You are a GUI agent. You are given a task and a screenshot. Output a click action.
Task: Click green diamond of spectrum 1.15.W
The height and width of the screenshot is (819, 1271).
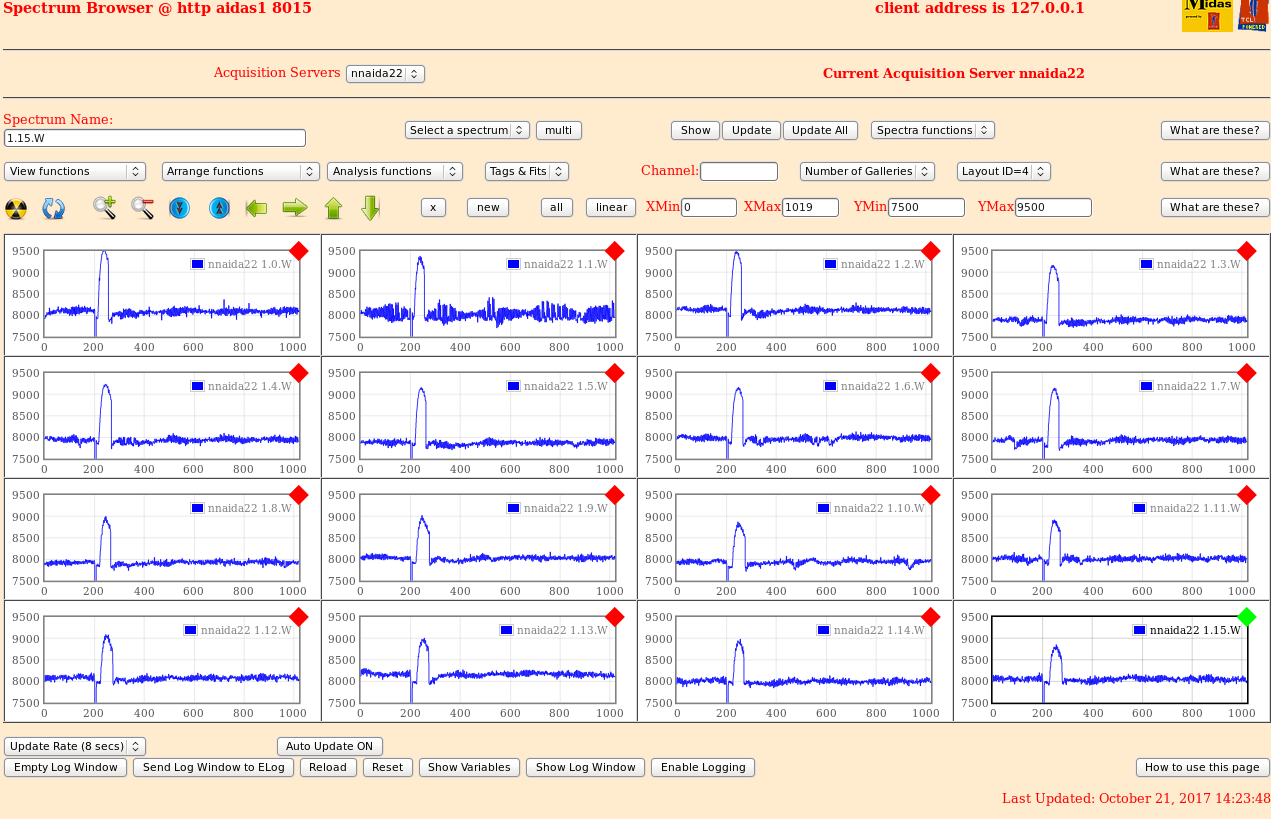[x=1246, y=617]
